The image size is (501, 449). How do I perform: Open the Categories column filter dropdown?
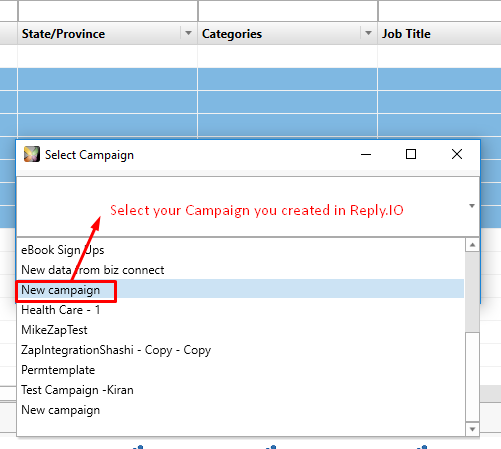tap(368, 33)
